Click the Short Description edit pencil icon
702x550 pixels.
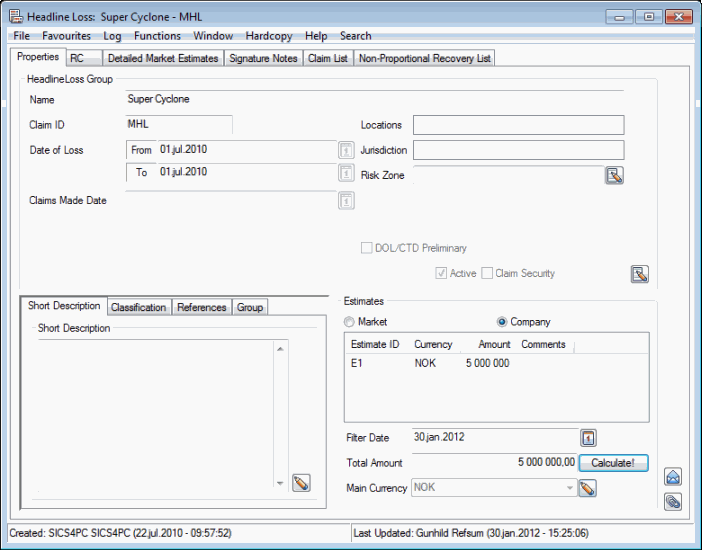[x=301, y=483]
